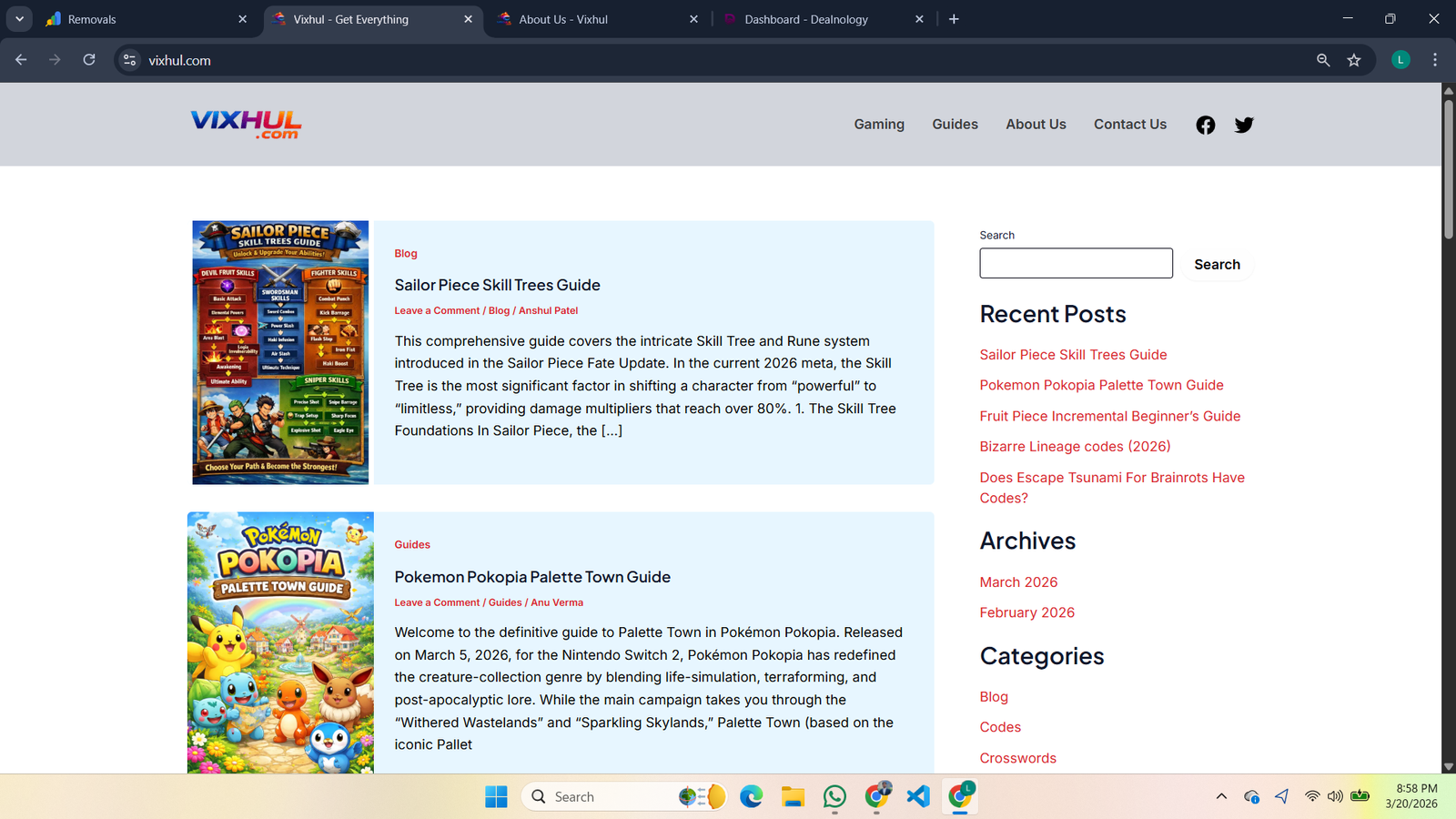Show hidden system tray icons
This screenshot has width=1456, height=819.
click(x=1221, y=796)
